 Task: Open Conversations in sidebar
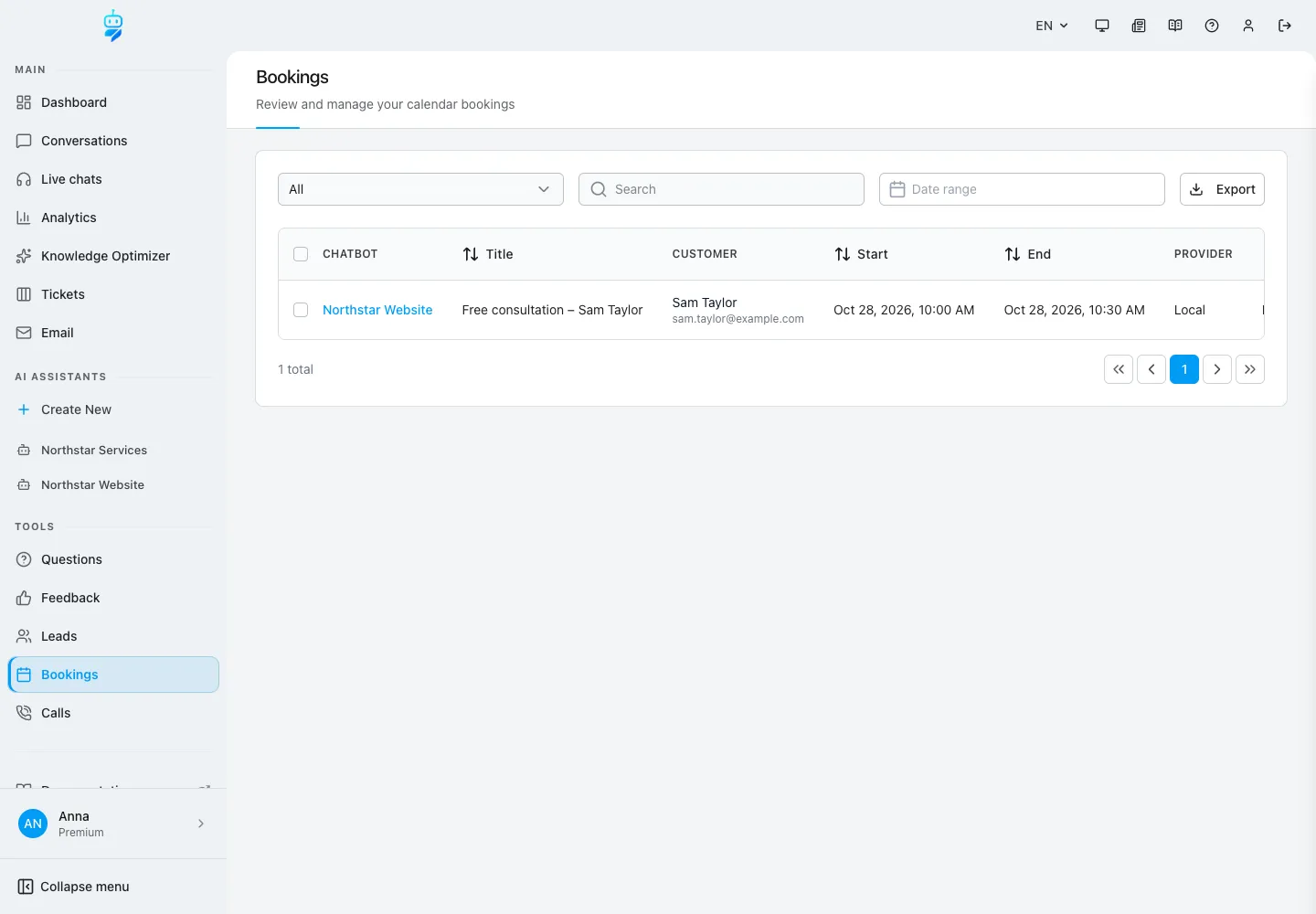click(113, 141)
